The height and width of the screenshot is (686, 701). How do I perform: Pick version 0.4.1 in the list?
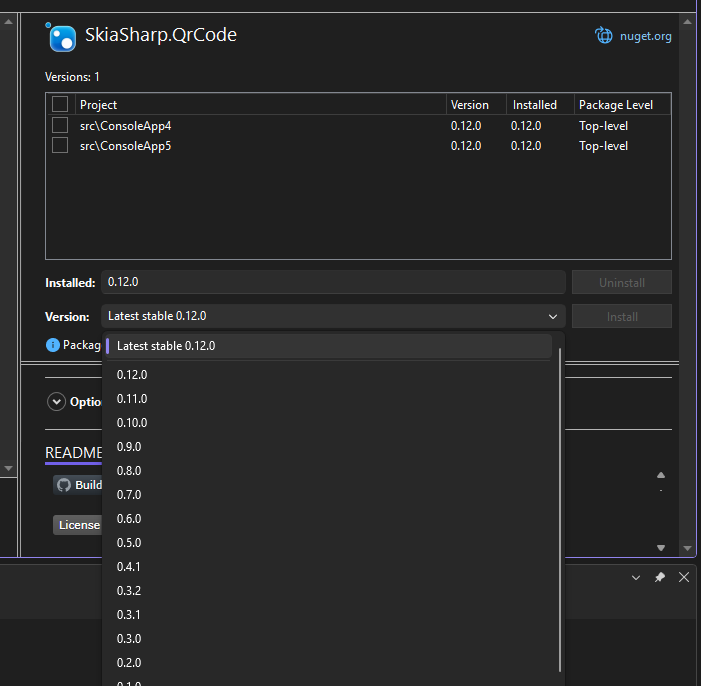pos(329,567)
